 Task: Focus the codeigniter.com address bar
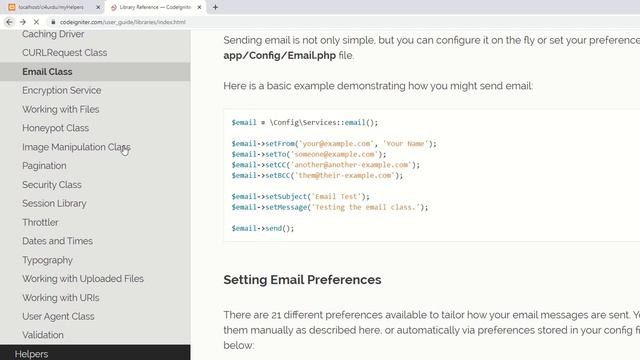click(122, 22)
